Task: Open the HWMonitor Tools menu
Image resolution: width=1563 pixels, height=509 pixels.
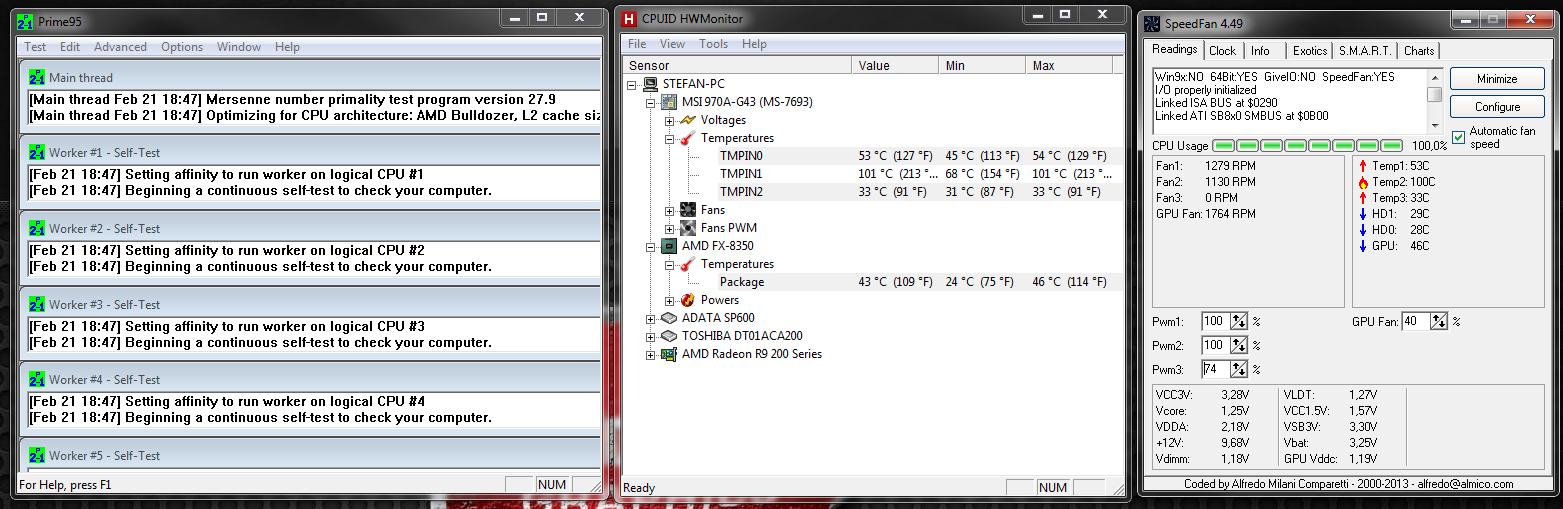Action: coord(714,44)
